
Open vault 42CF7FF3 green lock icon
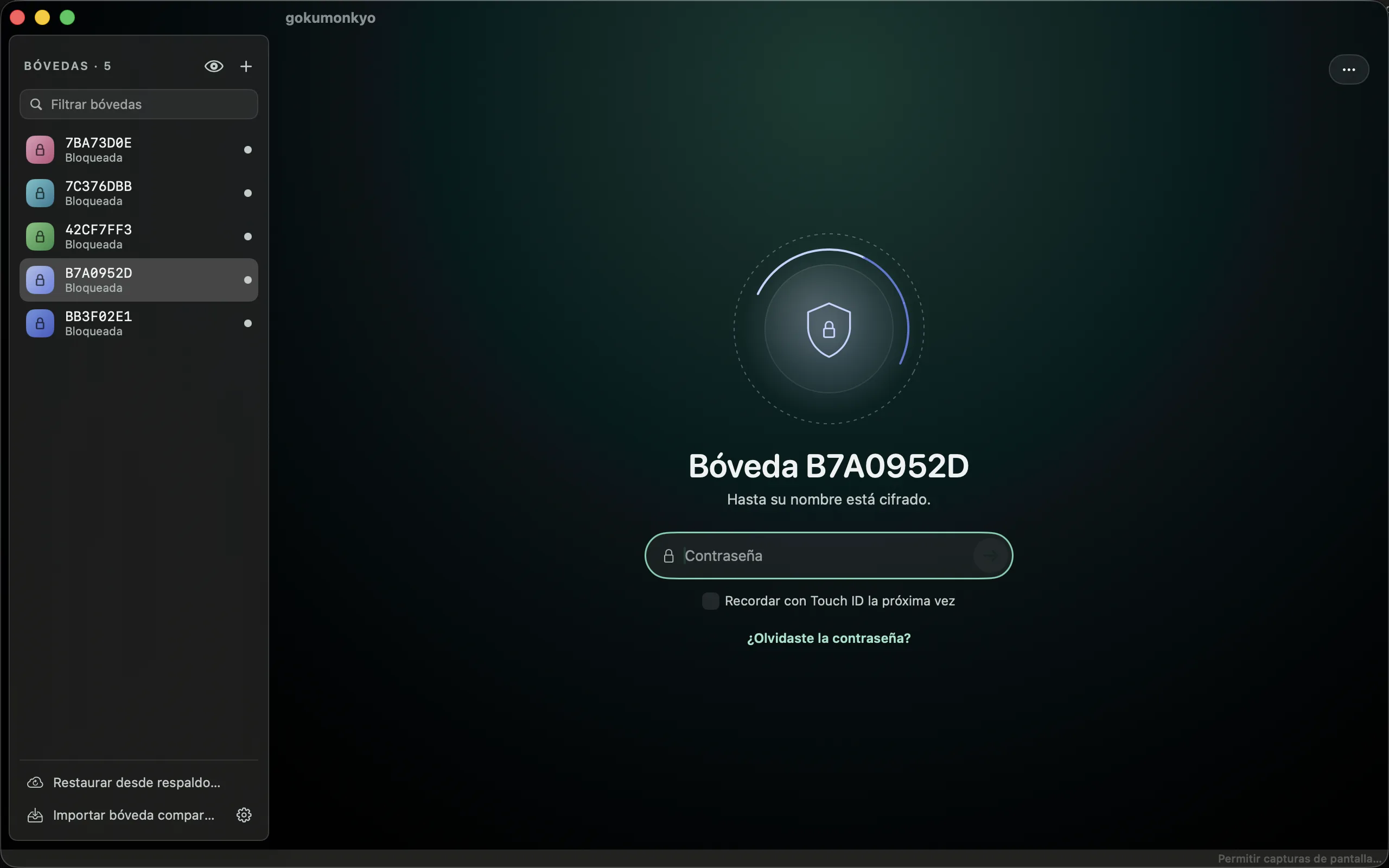tap(40, 237)
